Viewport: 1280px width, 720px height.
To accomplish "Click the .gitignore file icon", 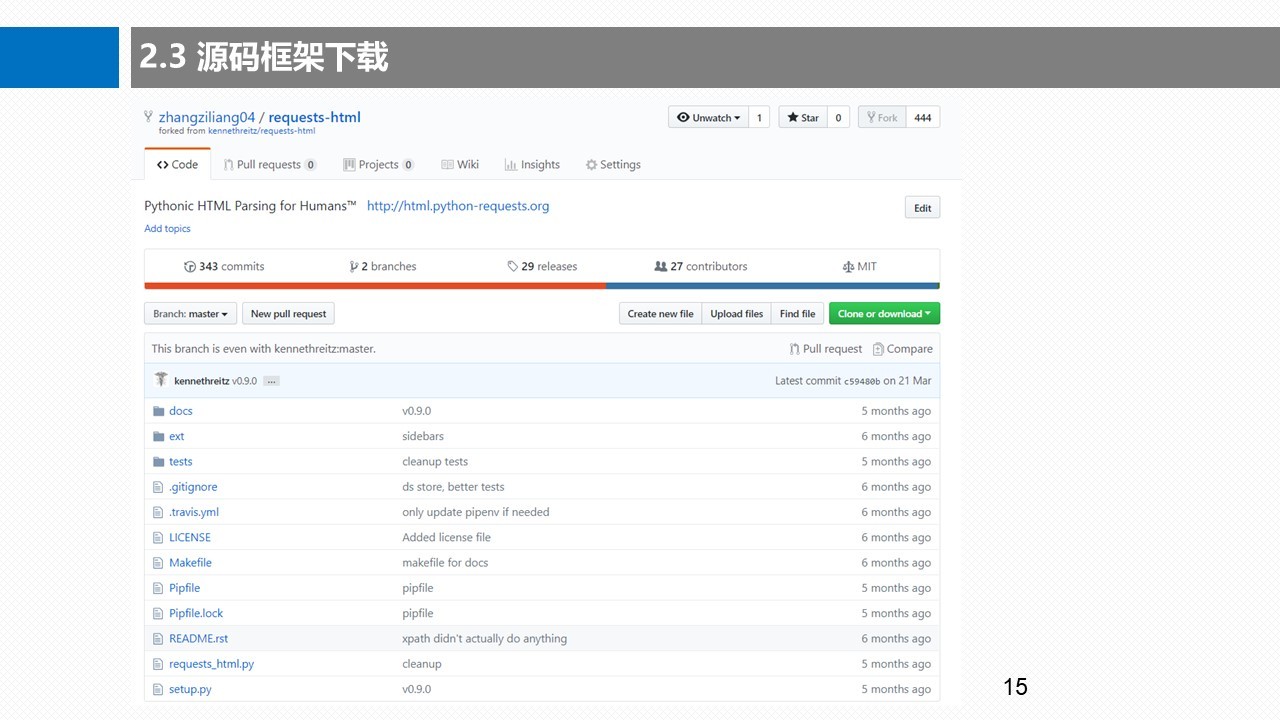I will pos(158,487).
